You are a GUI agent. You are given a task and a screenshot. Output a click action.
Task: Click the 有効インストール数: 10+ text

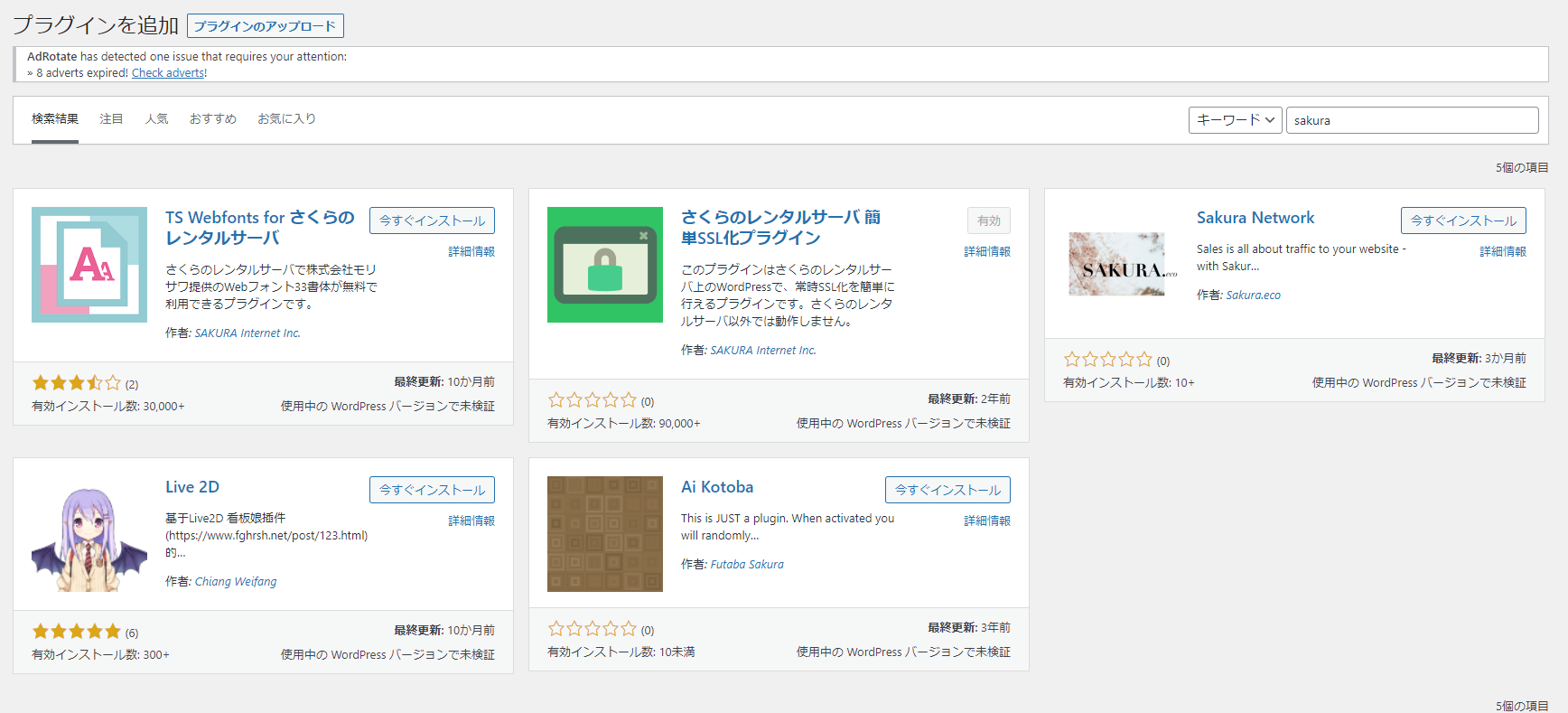click(x=1129, y=383)
